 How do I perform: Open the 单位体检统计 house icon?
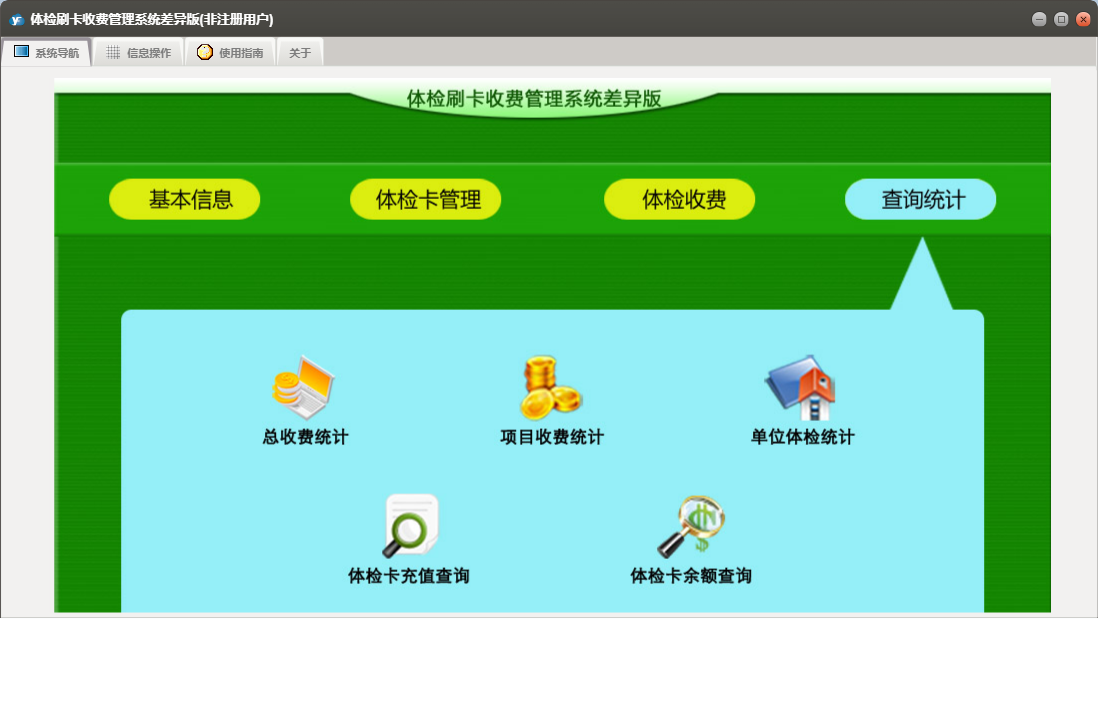[x=802, y=387]
